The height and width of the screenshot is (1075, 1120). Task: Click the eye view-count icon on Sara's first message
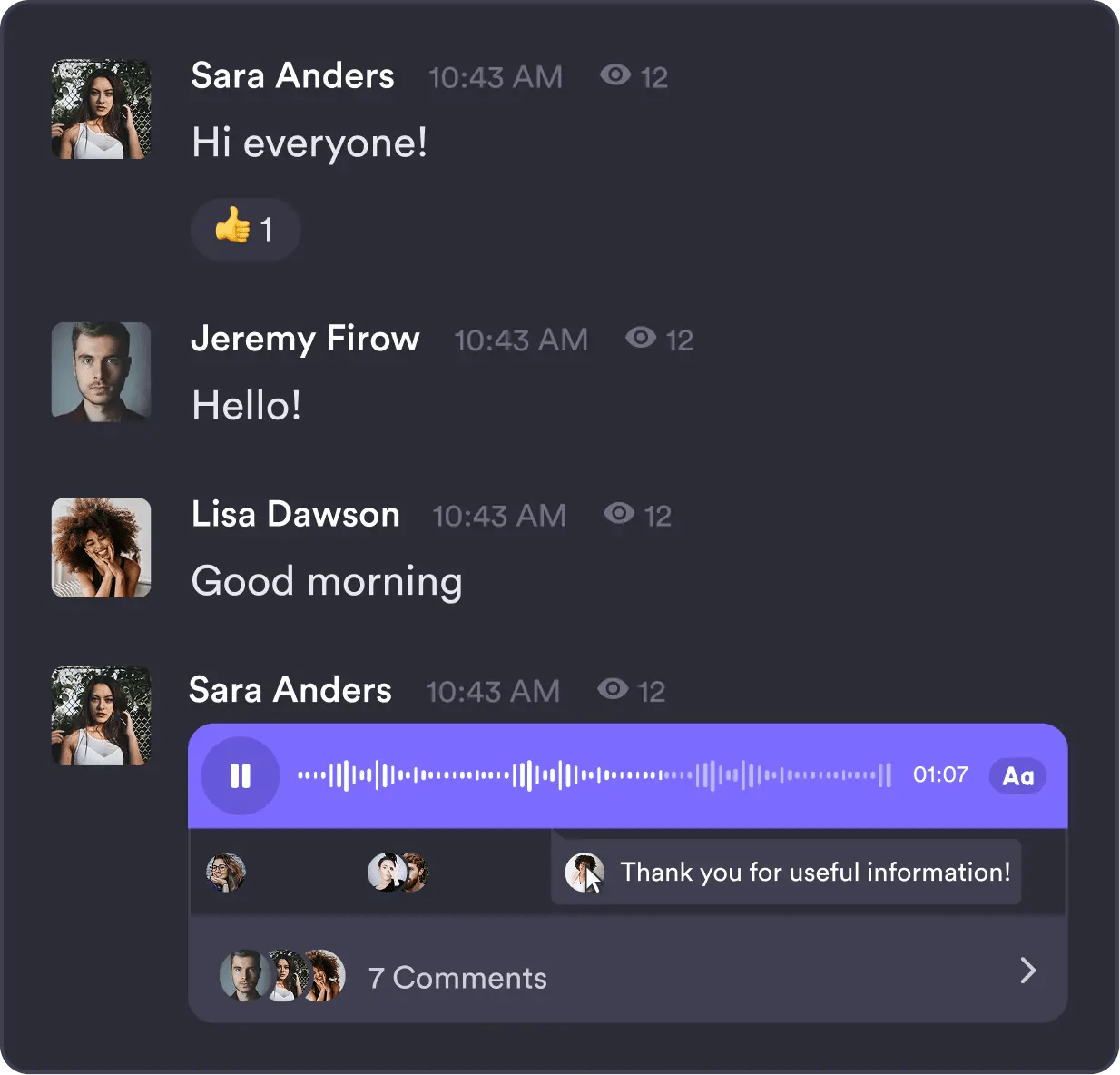point(615,76)
